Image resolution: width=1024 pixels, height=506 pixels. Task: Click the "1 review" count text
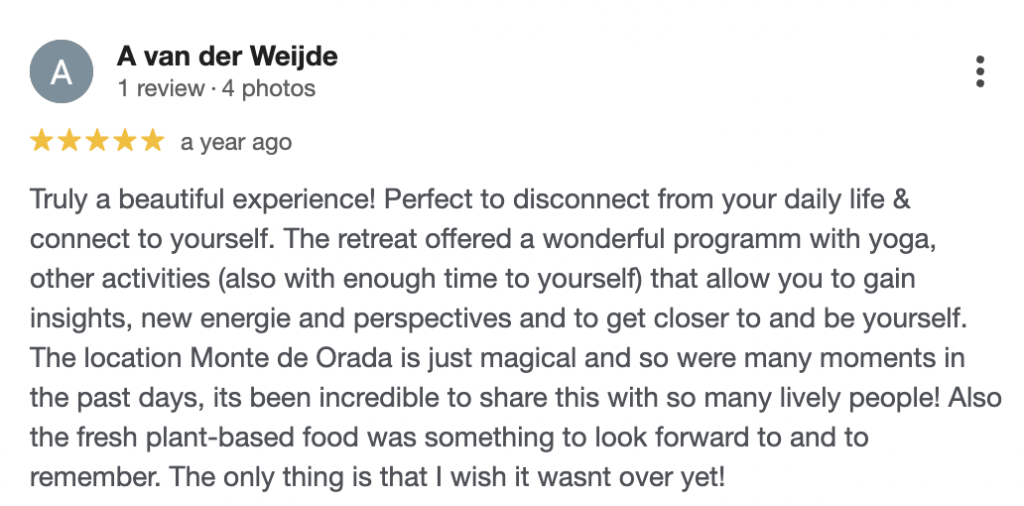click(160, 88)
